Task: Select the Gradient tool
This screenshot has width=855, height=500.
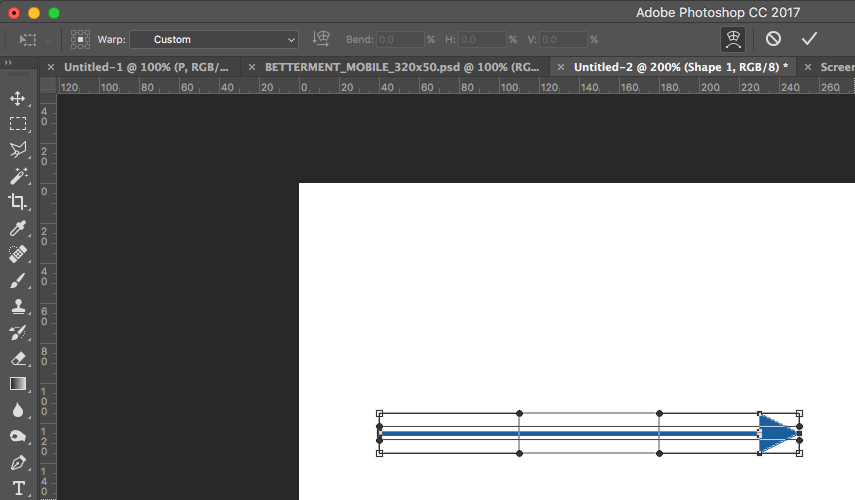Action: [x=17, y=384]
